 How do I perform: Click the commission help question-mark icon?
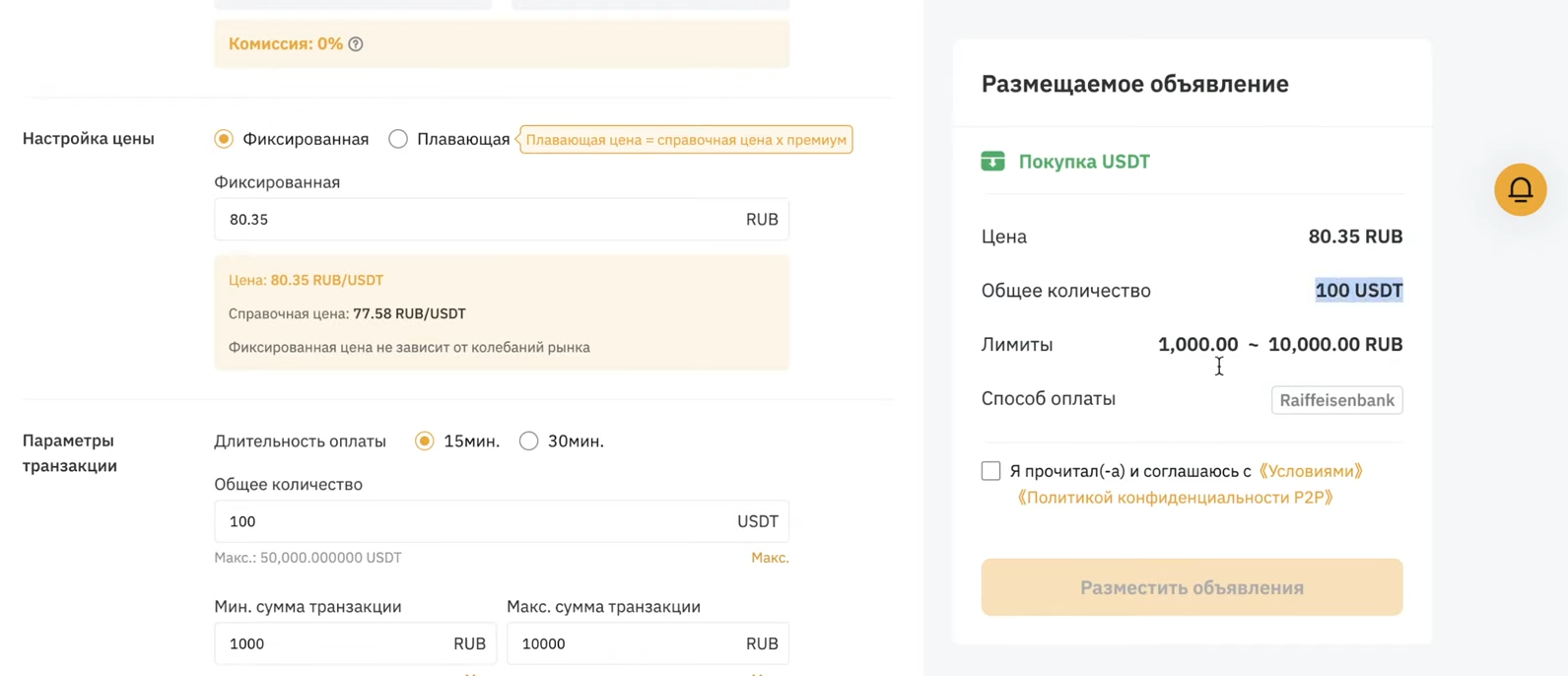click(x=356, y=44)
